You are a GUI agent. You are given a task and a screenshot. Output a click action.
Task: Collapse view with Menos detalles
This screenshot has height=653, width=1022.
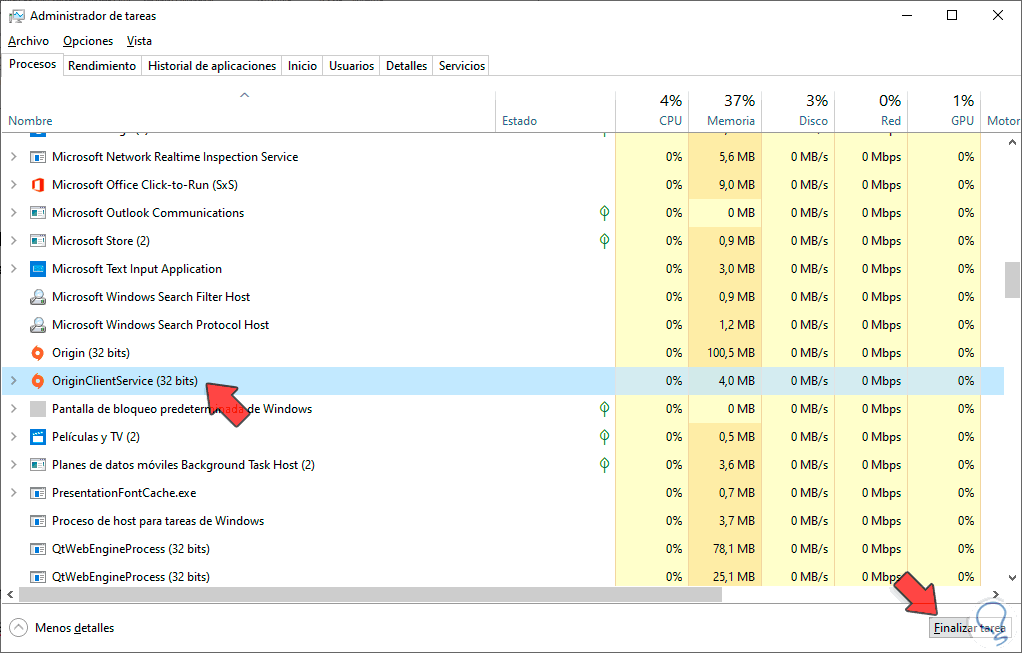point(62,628)
